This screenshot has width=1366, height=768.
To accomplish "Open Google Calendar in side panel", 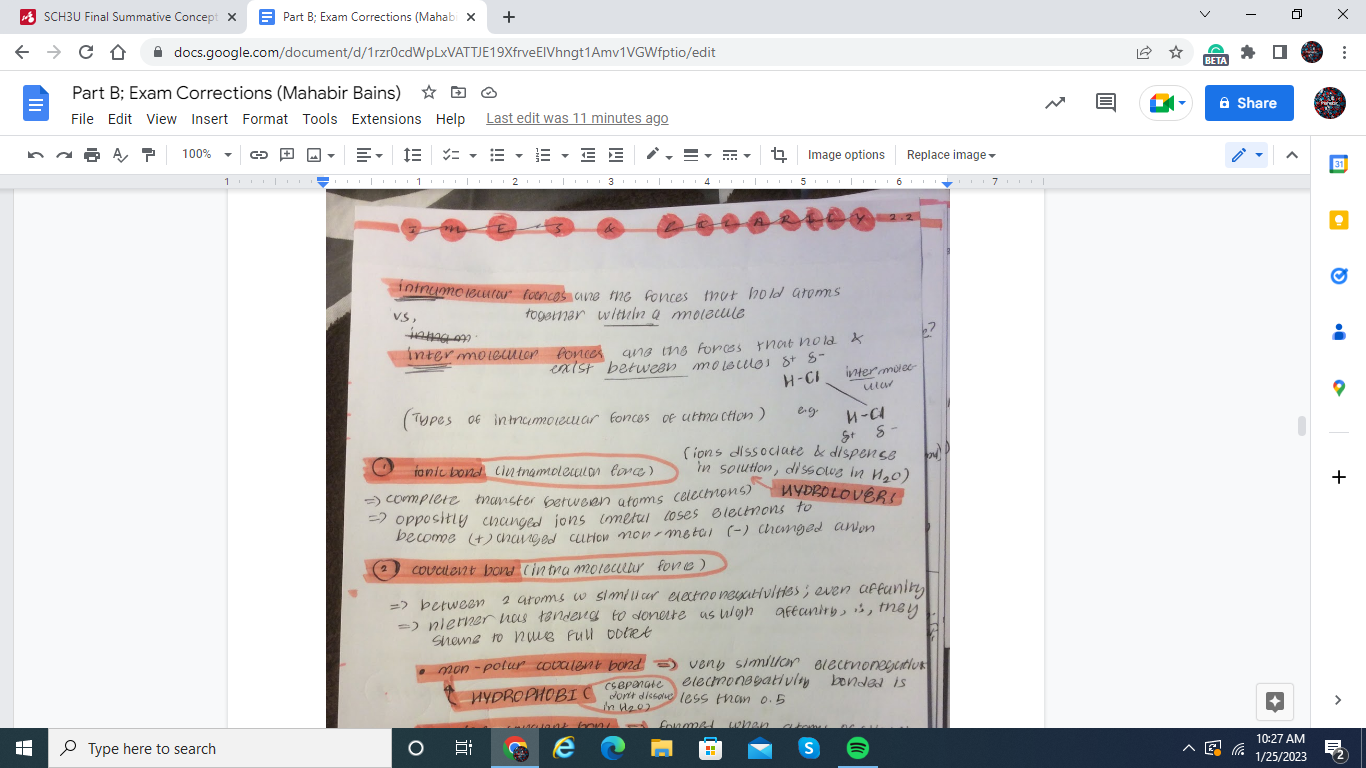I will [x=1339, y=164].
